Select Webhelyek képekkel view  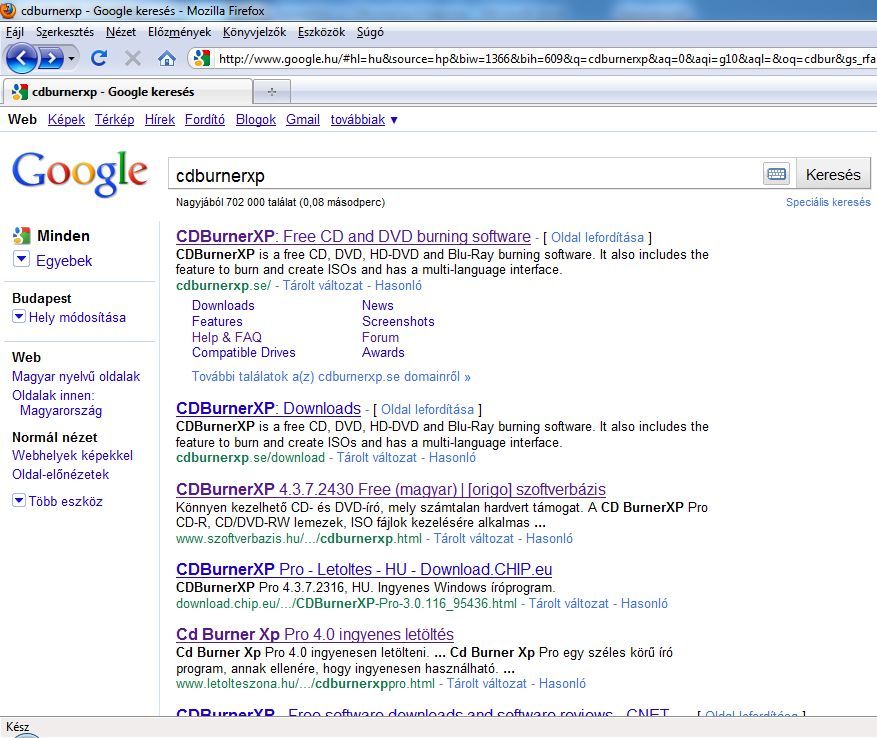pos(73,455)
